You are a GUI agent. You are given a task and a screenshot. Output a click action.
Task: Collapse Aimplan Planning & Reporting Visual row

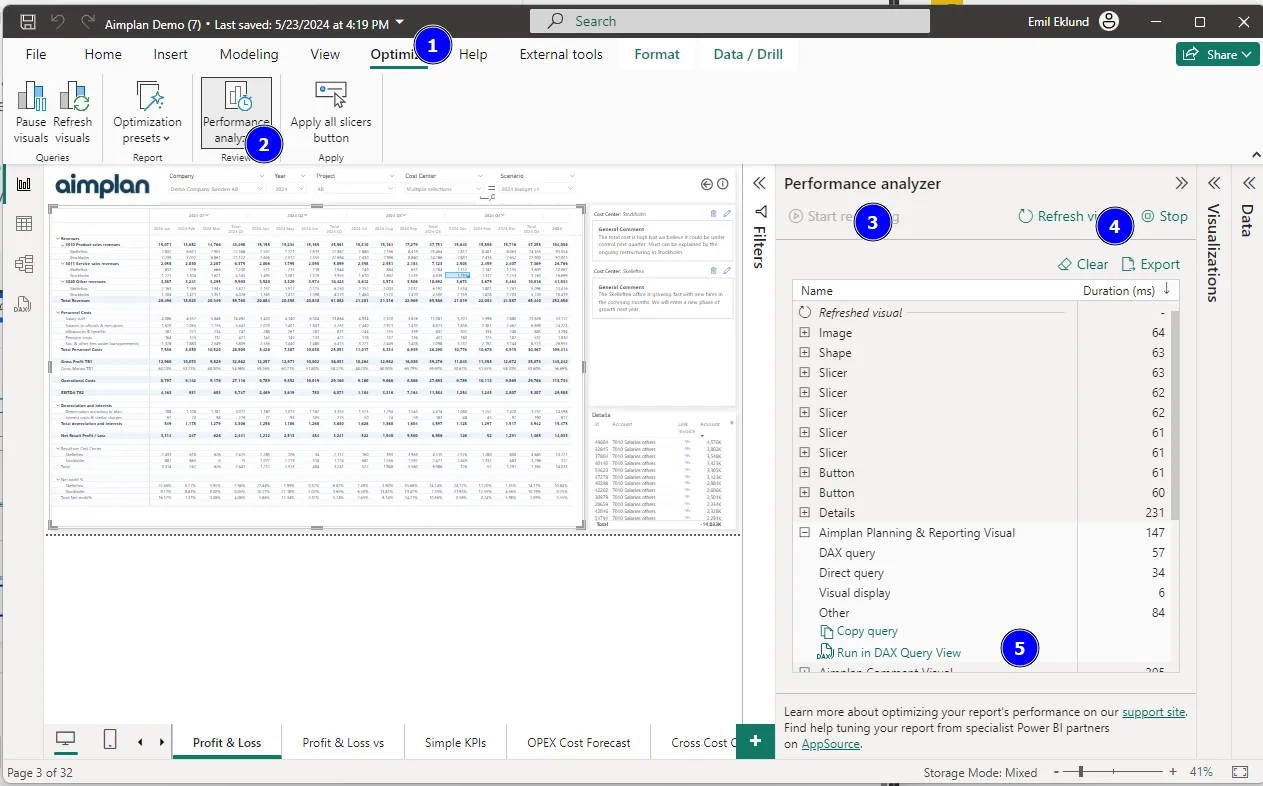coord(805,533)
